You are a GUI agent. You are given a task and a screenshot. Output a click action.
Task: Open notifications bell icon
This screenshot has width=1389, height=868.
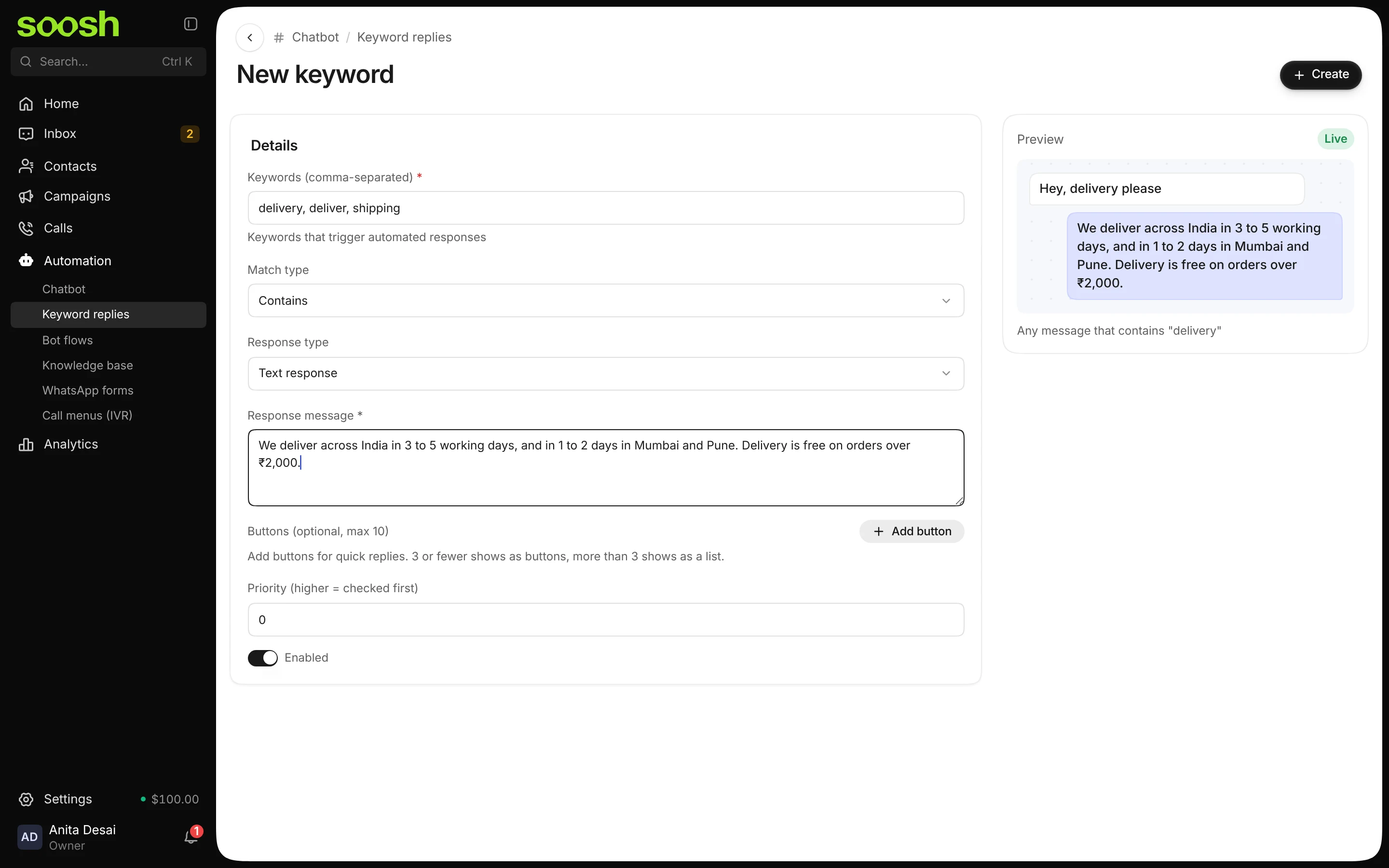[x=191, y=837]
